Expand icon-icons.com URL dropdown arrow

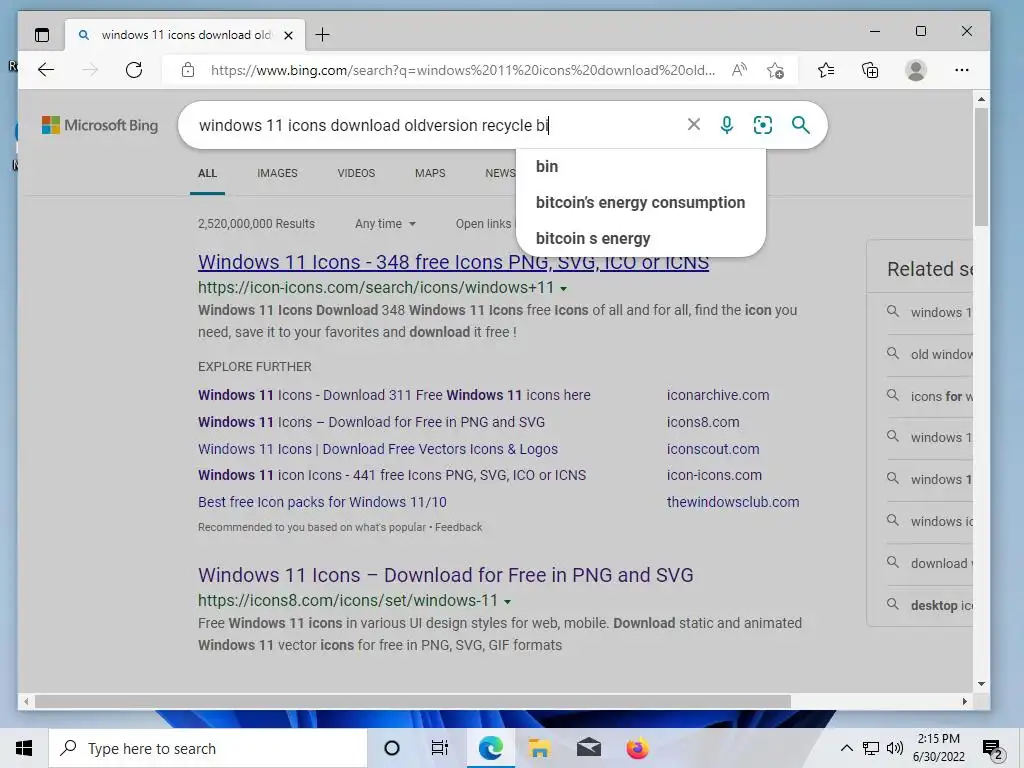click(x=564, y=289)
